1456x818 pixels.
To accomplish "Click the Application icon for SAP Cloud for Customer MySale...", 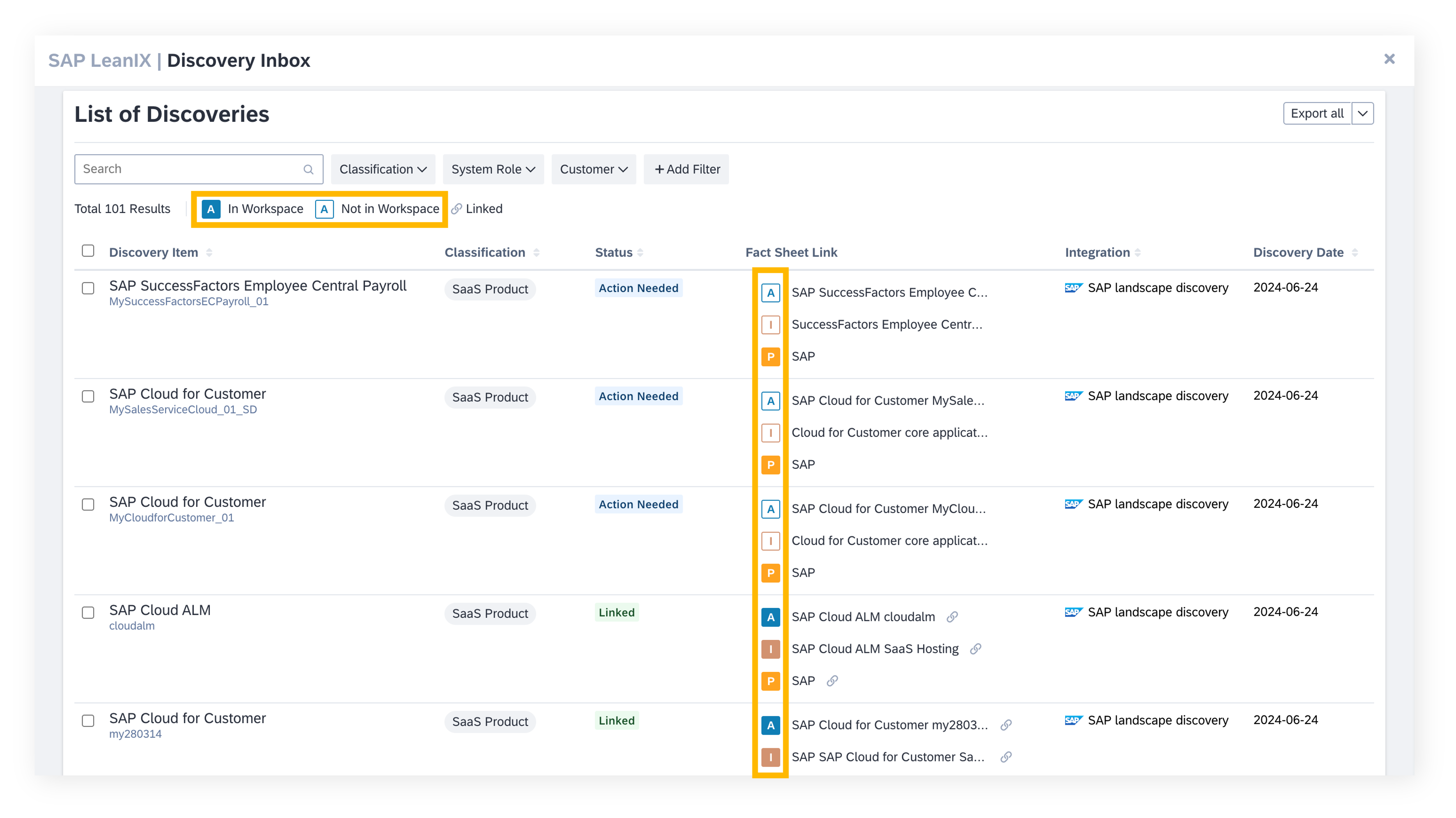I will click(x=770, y=401).
